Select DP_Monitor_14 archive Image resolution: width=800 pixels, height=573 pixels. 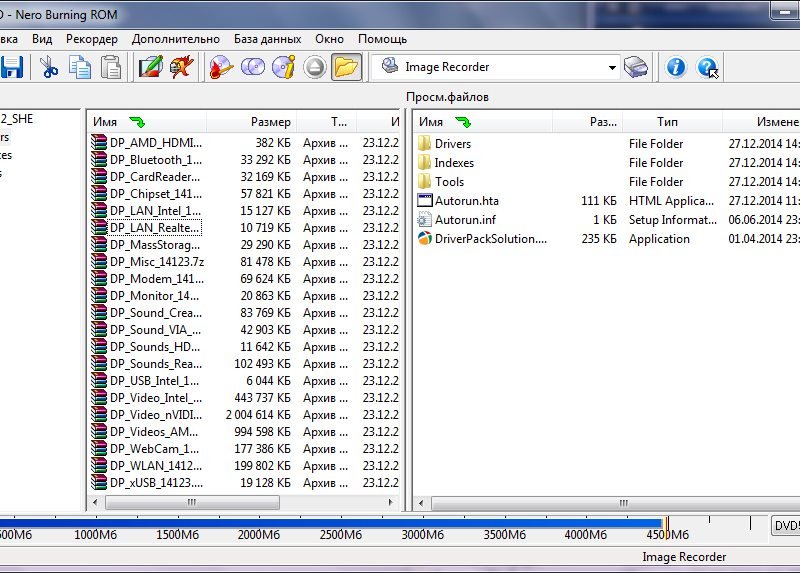pos(154,296)
